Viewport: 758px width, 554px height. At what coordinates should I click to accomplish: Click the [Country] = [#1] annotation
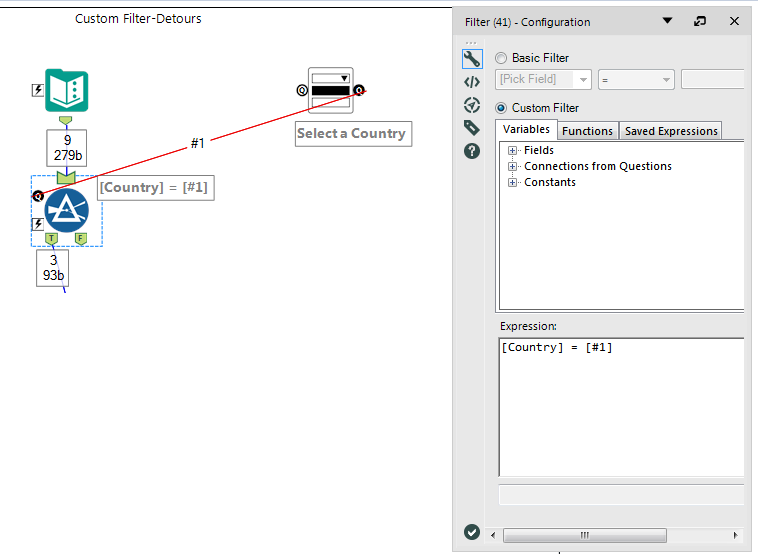156,188
